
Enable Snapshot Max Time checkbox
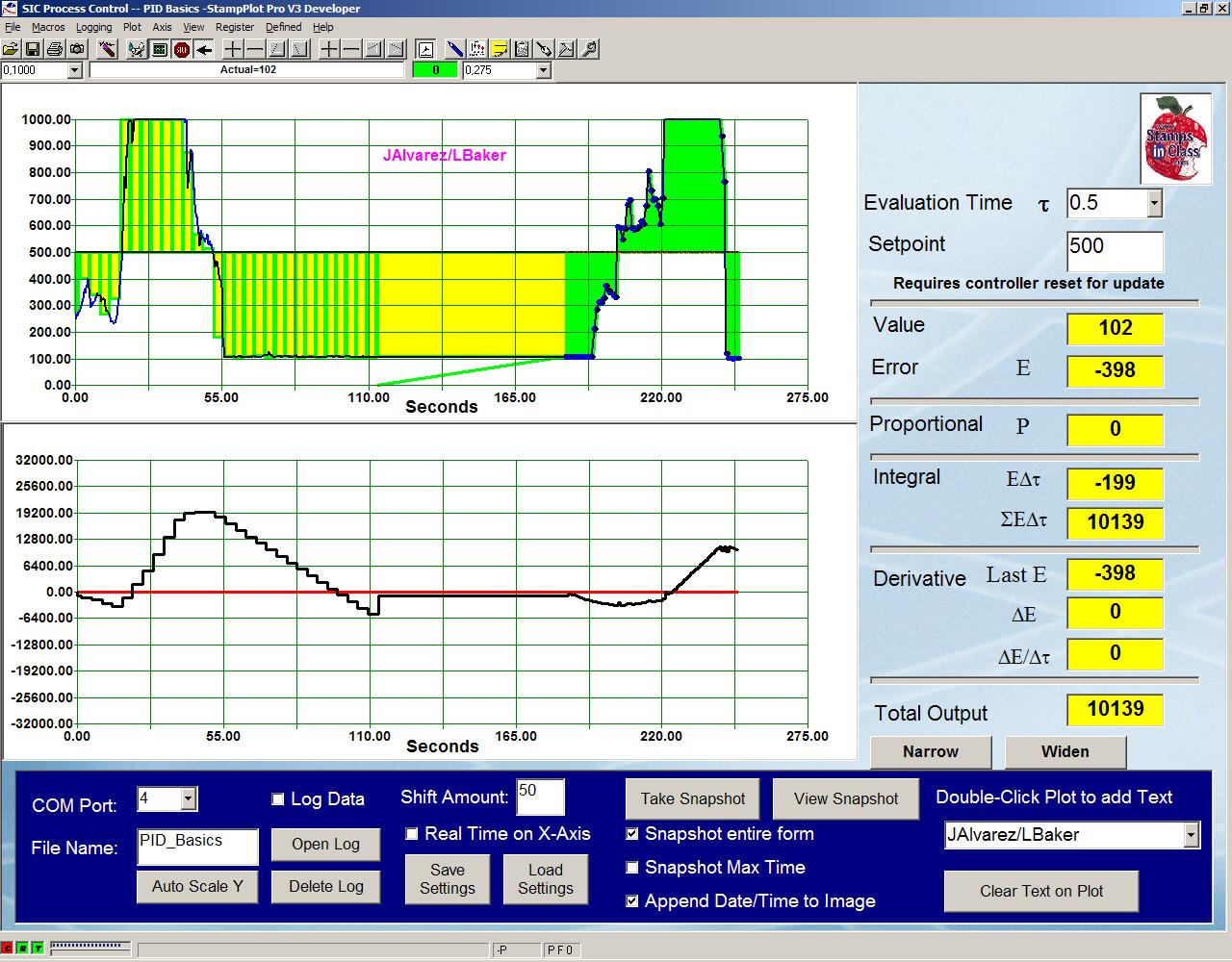(632, 868)
